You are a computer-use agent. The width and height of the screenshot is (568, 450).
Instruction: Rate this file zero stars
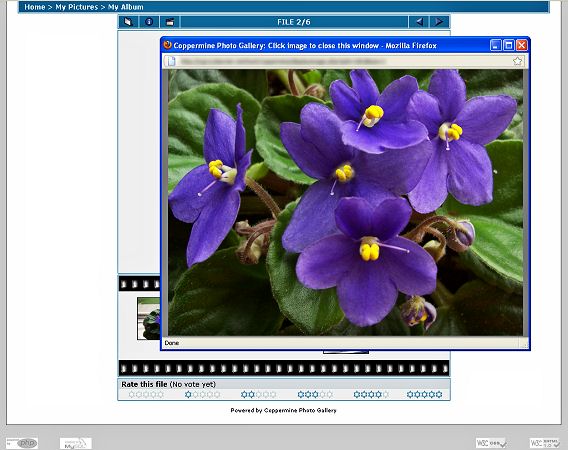click(x=146, y=394)
